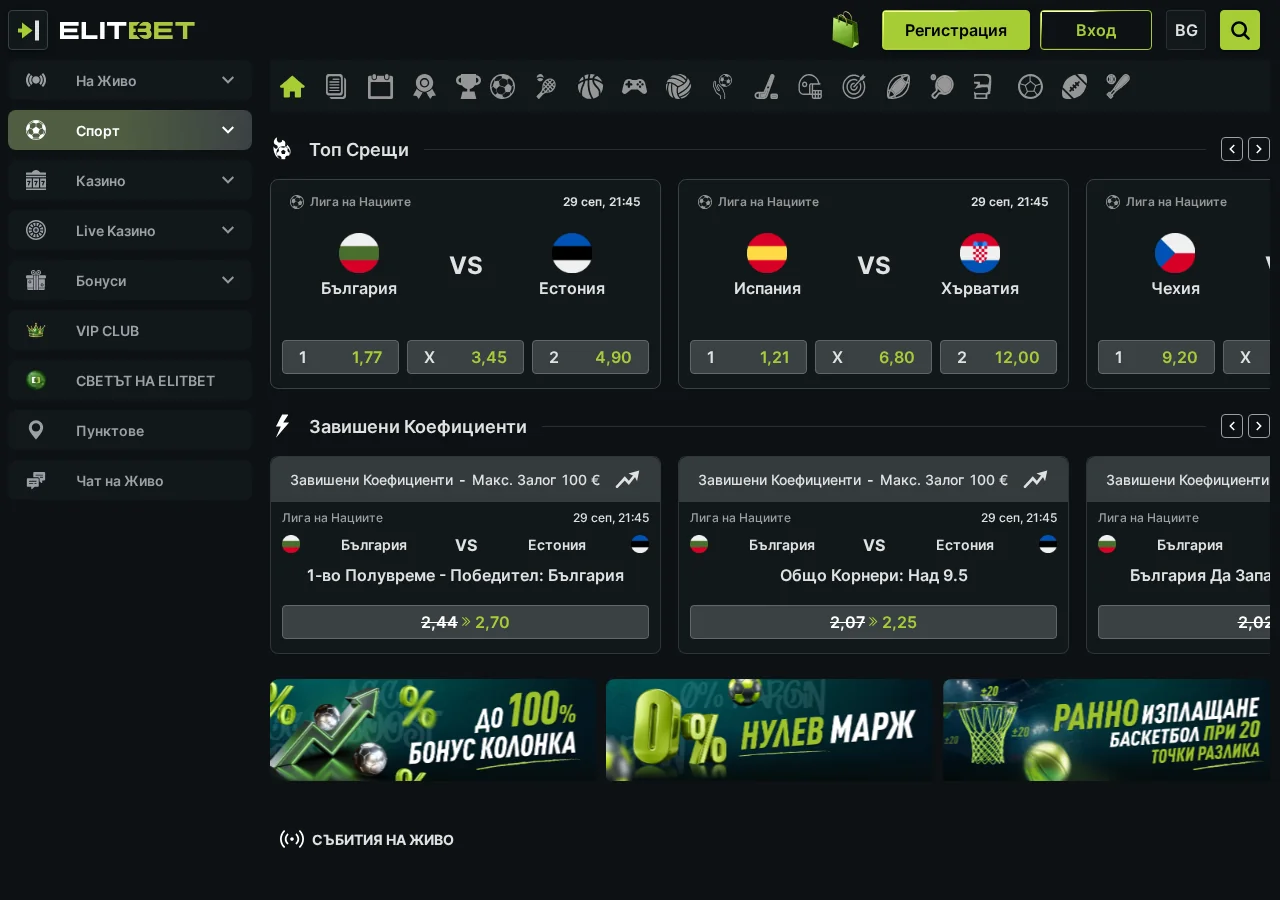The width and height of the screenshot is (1280, 900).
Task: Open the БОНУС КОЛОНКА promo banner
Action: click(433, 730)
